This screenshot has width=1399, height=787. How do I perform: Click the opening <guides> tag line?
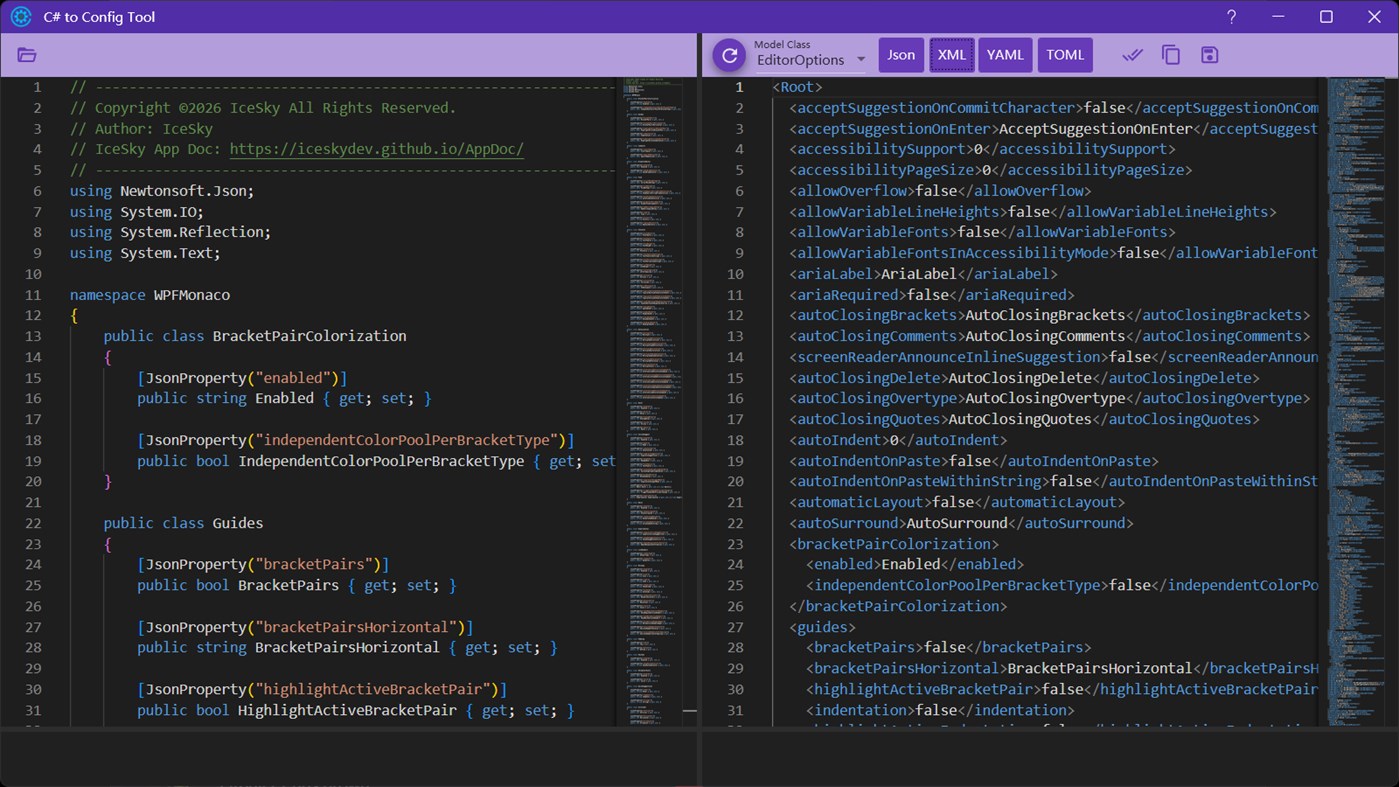pyautogui.click(x=822, y=627)
